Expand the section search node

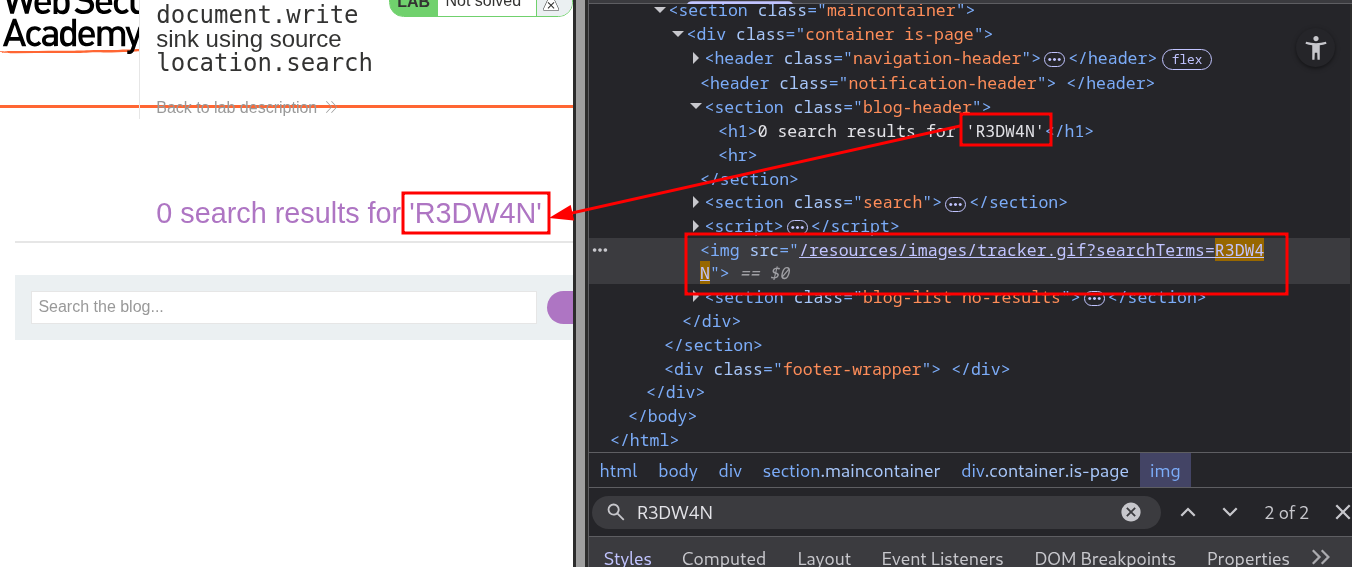(x=696, y=203)
